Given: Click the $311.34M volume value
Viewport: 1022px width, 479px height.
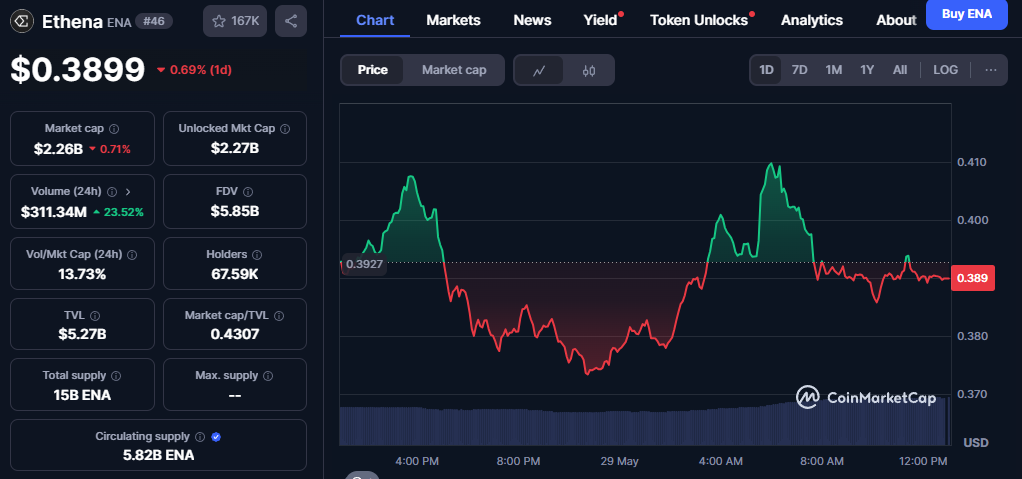Looking at the screenshot, I should tap(53, 212).
